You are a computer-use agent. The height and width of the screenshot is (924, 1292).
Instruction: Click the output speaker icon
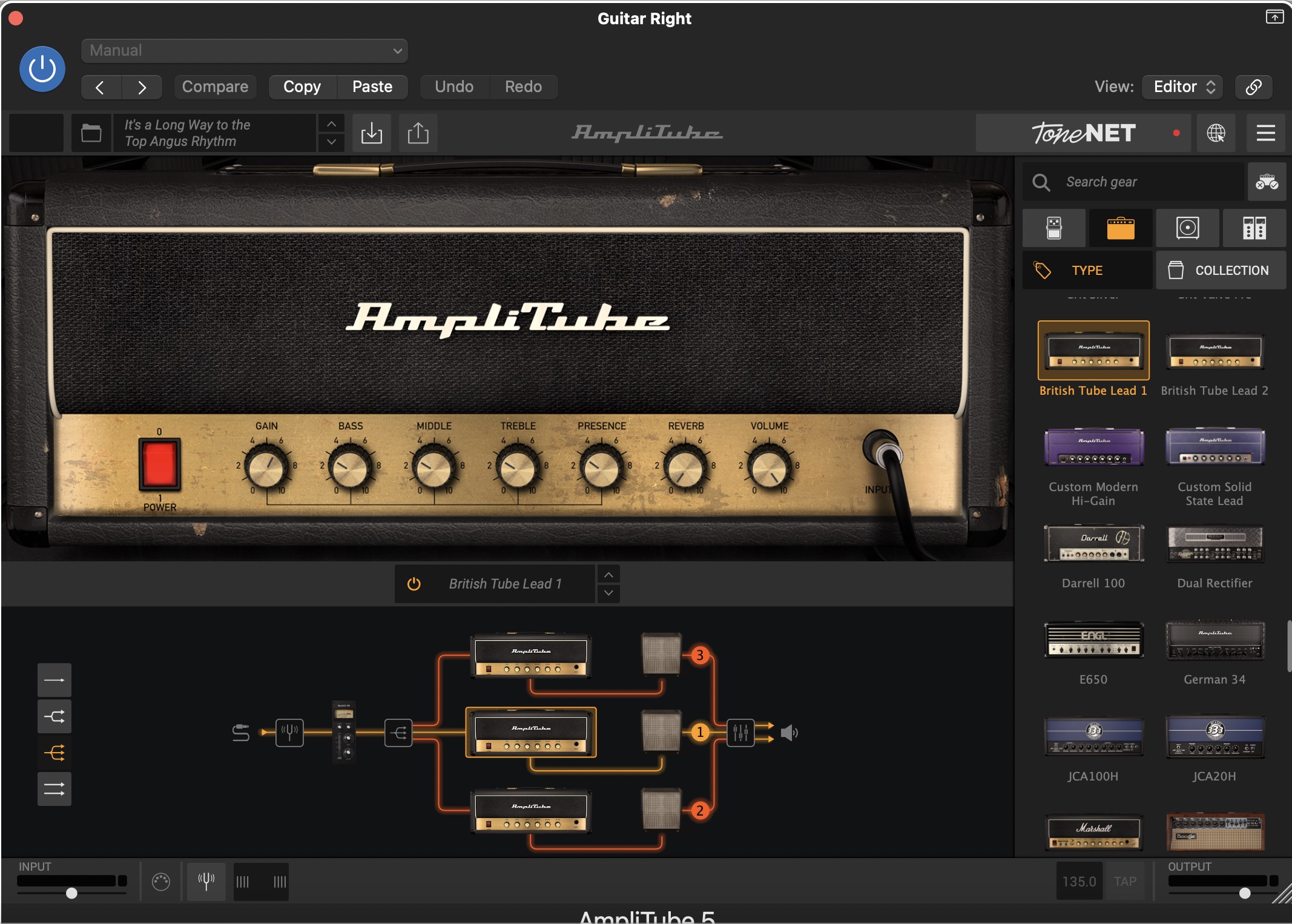coord(789,733)
